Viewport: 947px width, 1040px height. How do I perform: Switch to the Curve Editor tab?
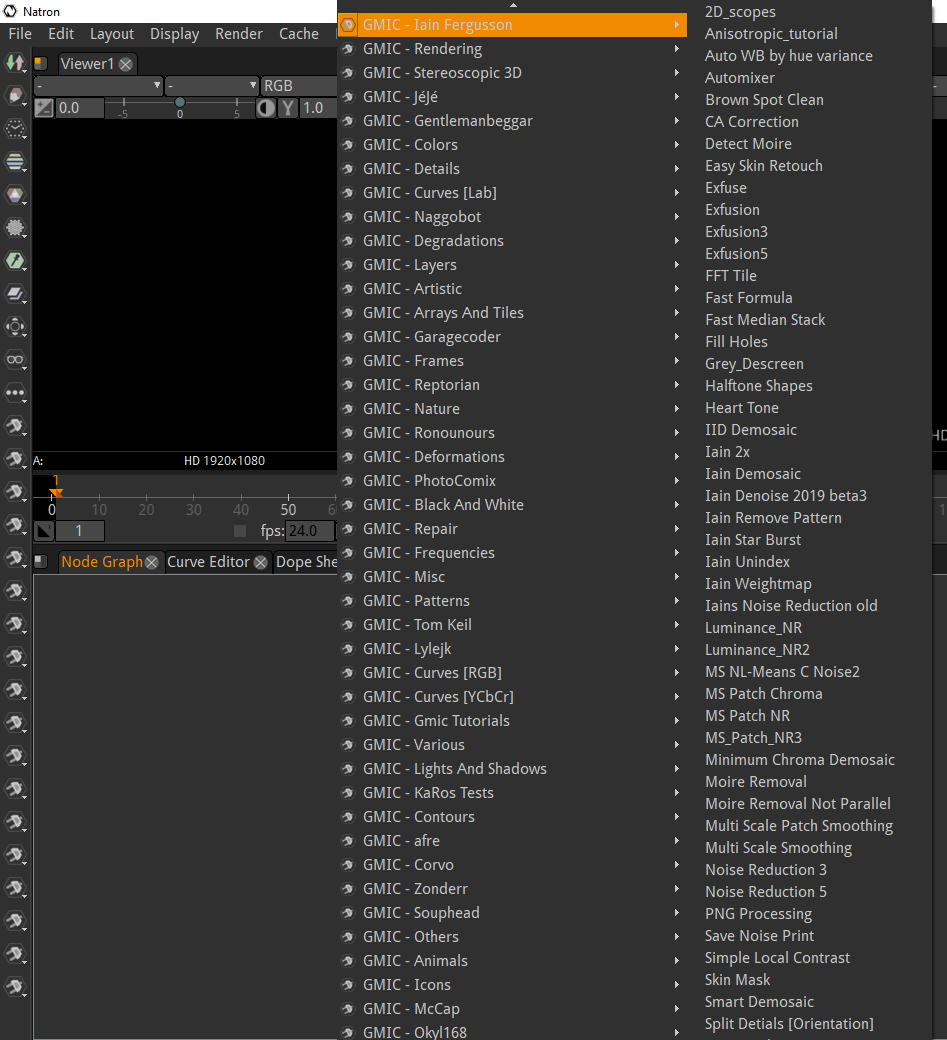pyautogui.click(x=208, y=562)
